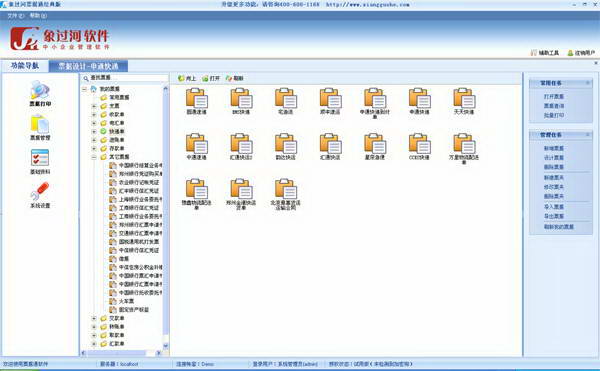Click the 打开票据 link
This screenshot has width=600, height=371.
(554, 96)
